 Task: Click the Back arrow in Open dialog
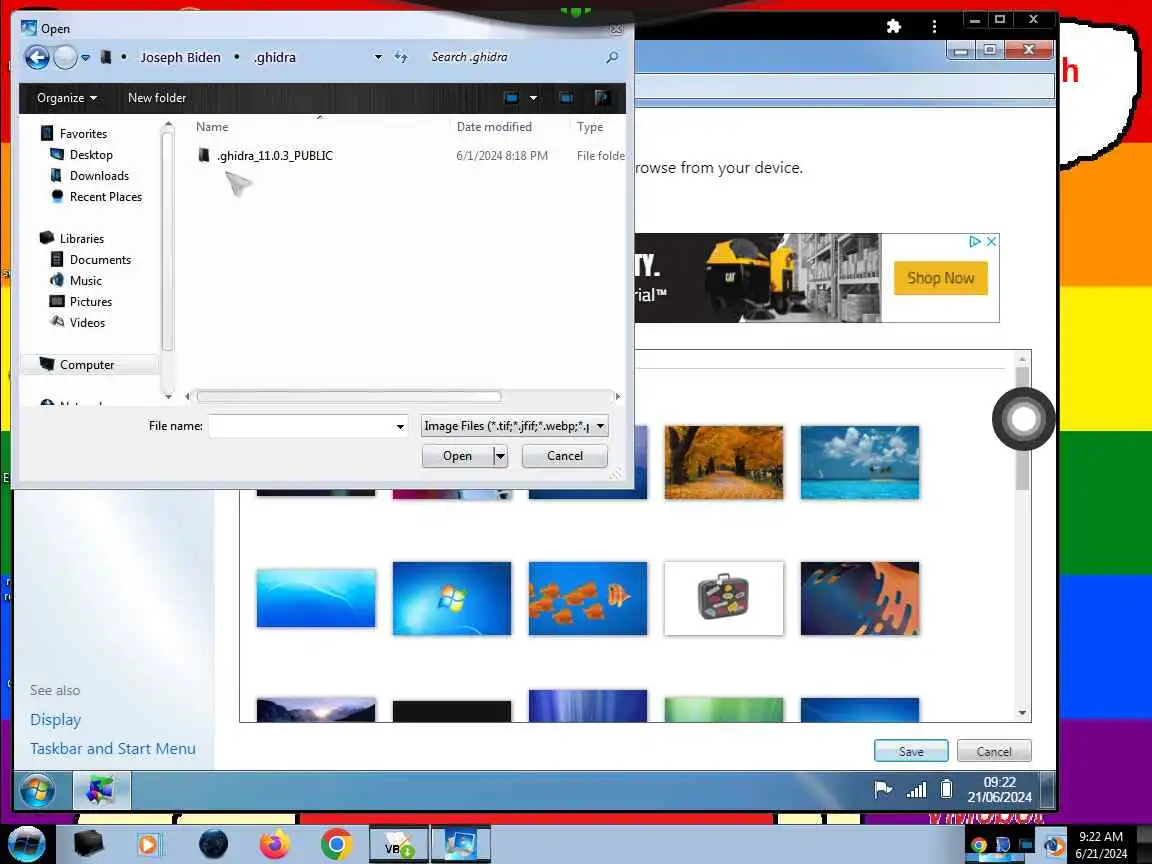coord(37,57)
